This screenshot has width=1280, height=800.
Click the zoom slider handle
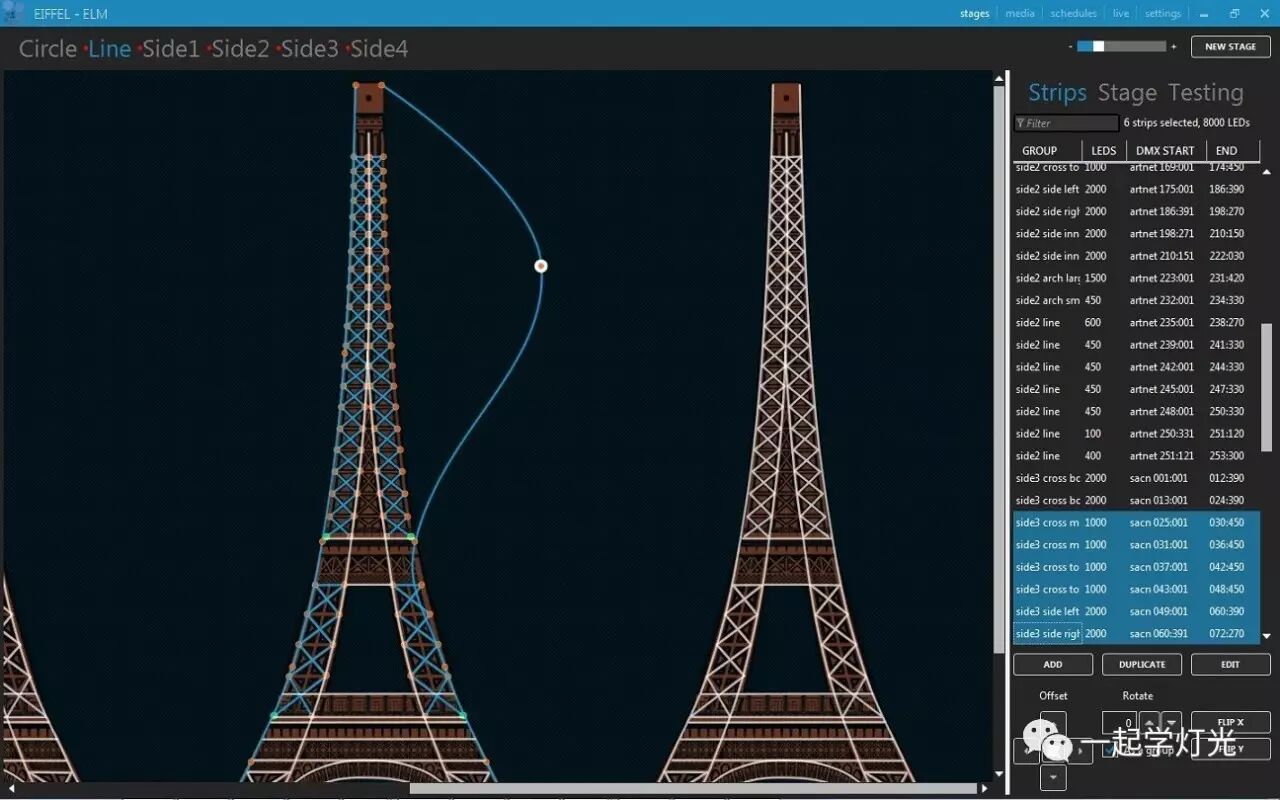pyautogui.click(x=1098, y=46)
